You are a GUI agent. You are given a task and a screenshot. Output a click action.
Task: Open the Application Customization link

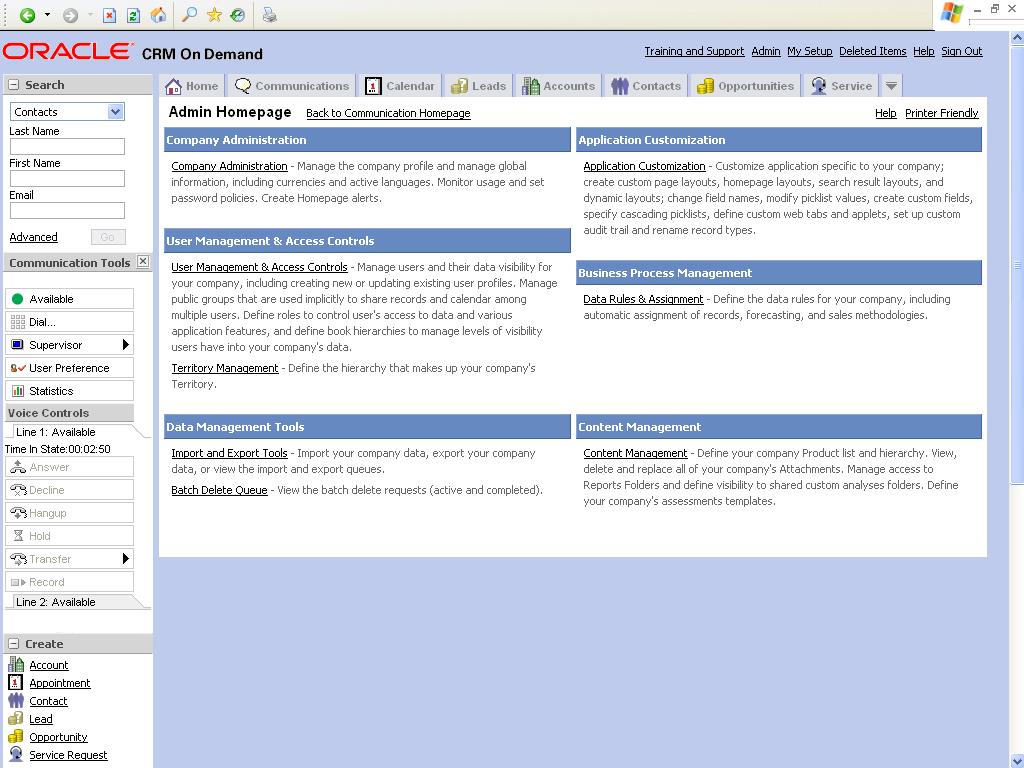pyautogui.click(x=645, y=166)
